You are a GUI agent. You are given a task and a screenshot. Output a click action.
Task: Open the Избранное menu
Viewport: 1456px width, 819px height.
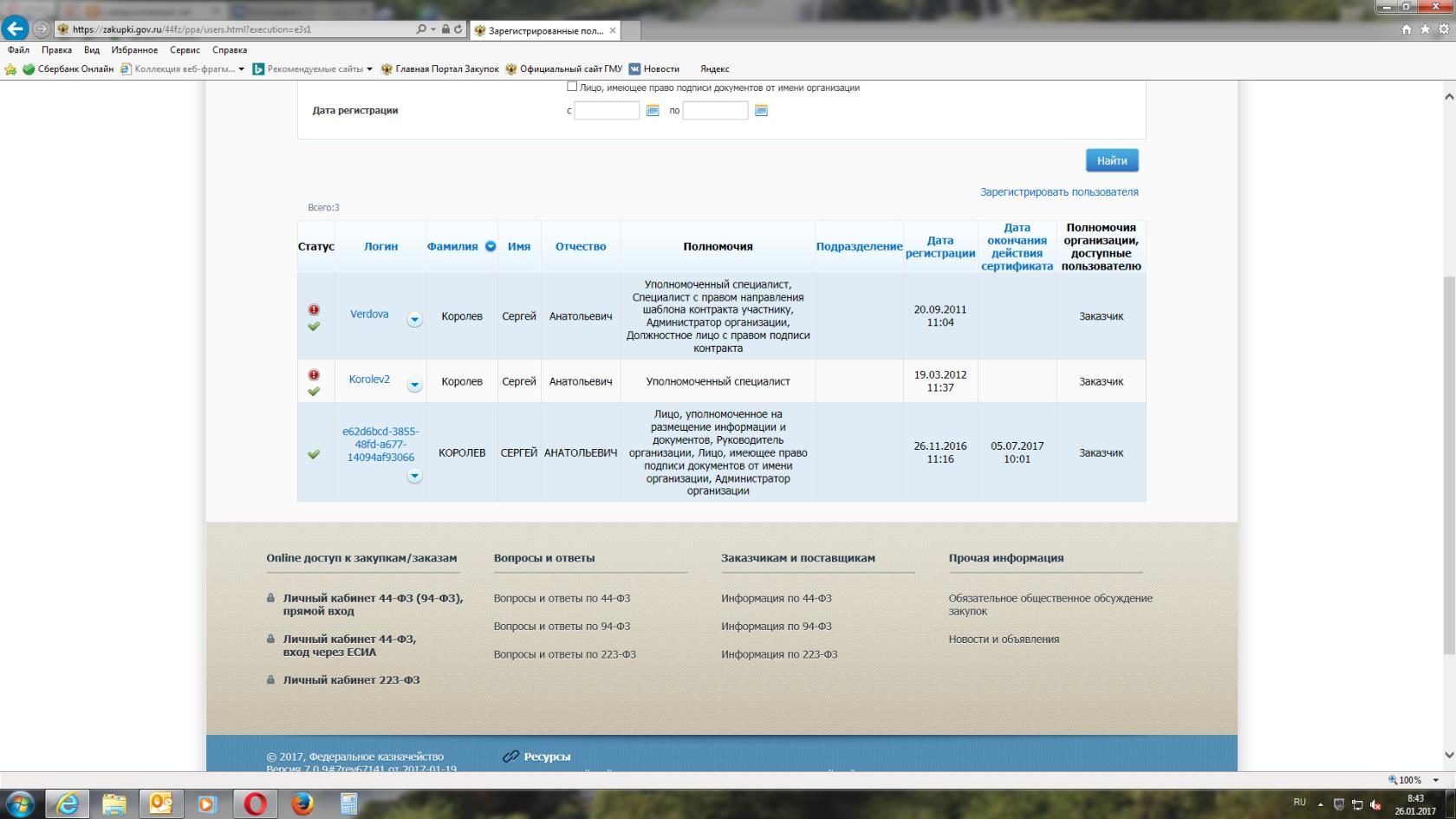pos(134,50)
